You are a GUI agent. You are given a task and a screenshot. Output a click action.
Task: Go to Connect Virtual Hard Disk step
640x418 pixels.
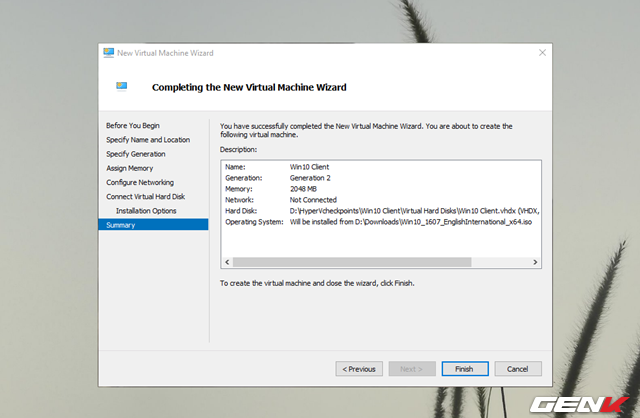point(145,197)
